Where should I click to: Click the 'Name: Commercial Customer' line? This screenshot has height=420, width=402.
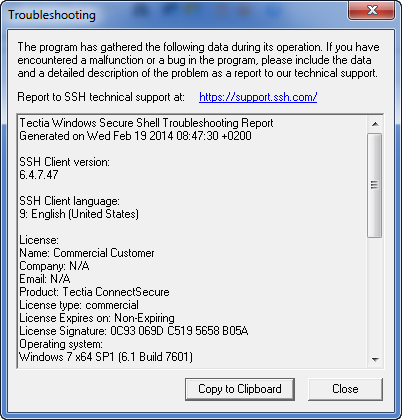87,253
